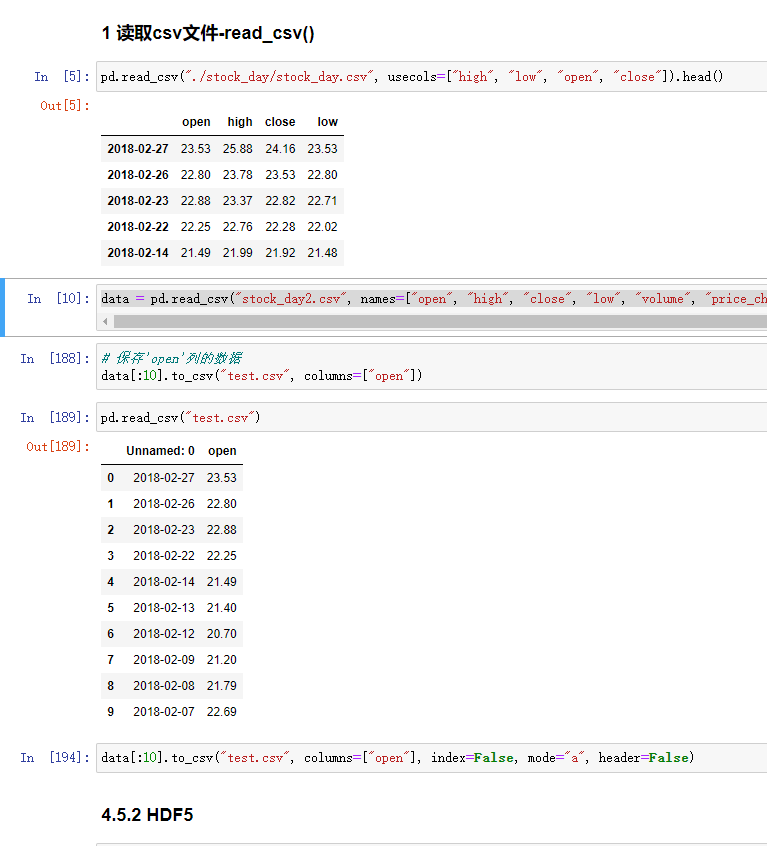This screenshot has width=767, height=846.
Task: Click bold row index 2018-02-23 in Out[5]
Action: pyautogui.click(x=138, y=201)
